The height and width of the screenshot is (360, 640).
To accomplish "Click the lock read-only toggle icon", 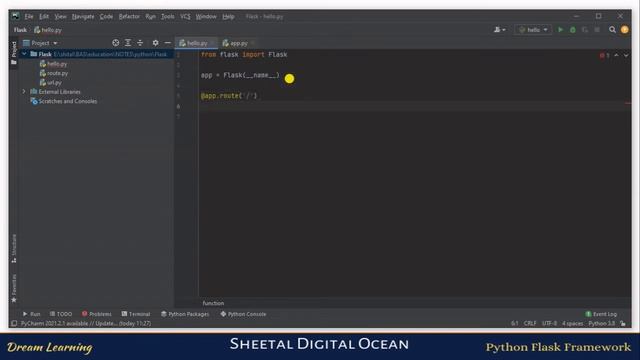I will [x=623, y=323].
